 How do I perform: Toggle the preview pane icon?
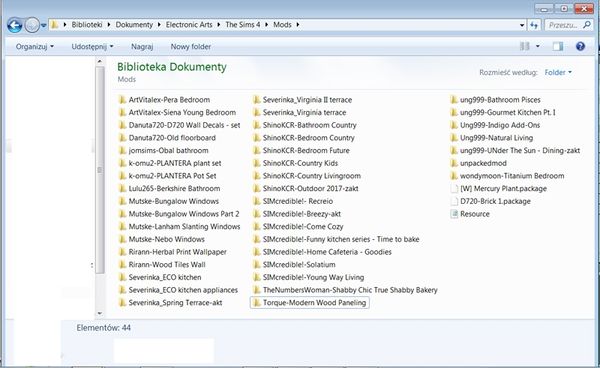tap(558, 46)
